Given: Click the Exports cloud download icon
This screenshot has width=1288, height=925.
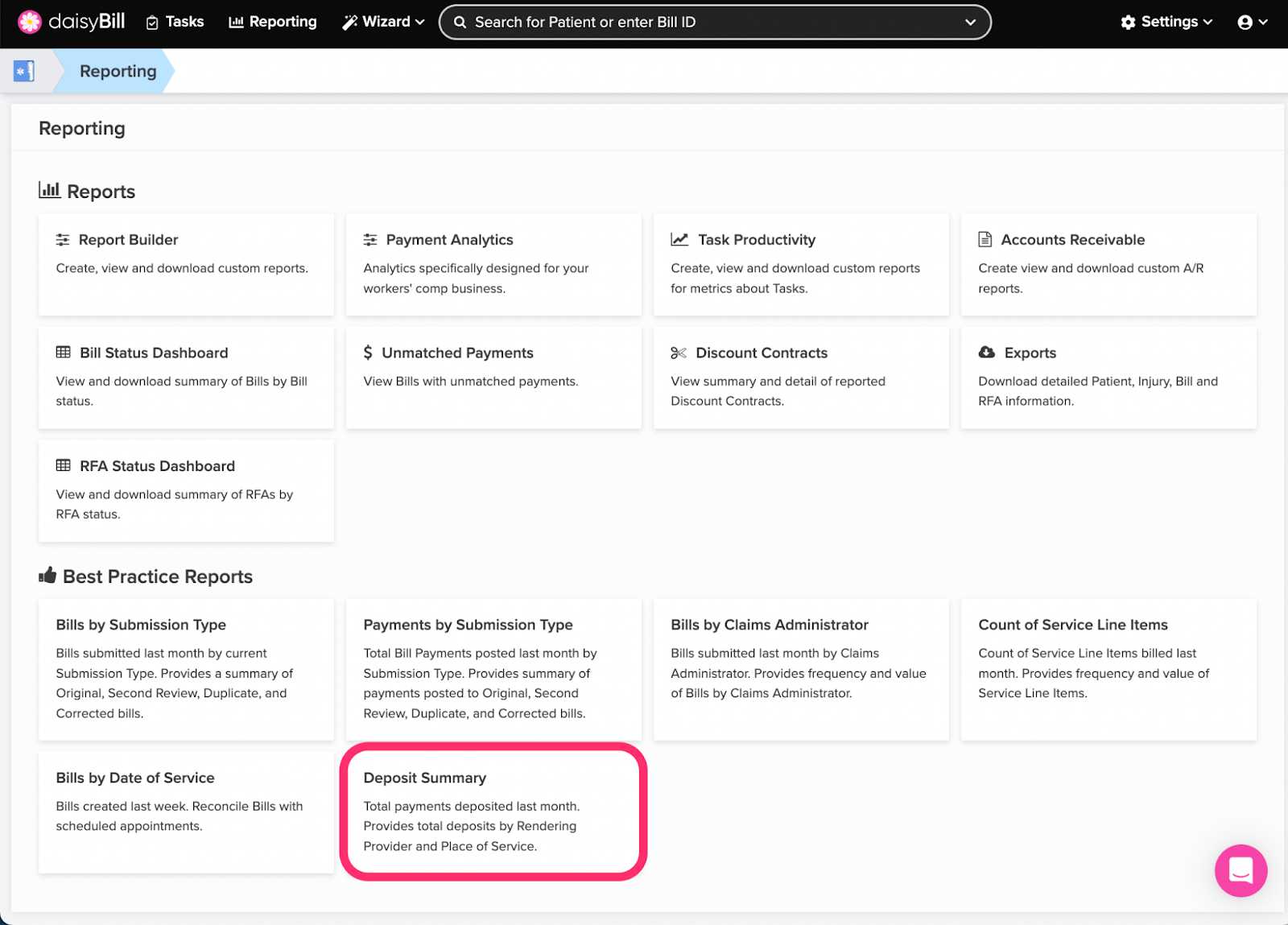Looking at the screenshot, I should [986, 353].
